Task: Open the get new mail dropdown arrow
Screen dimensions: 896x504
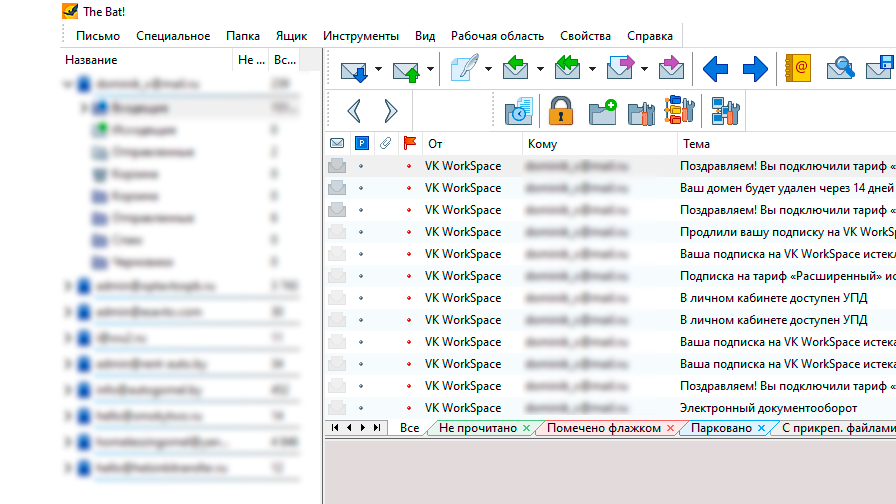Action: point(378,69)
